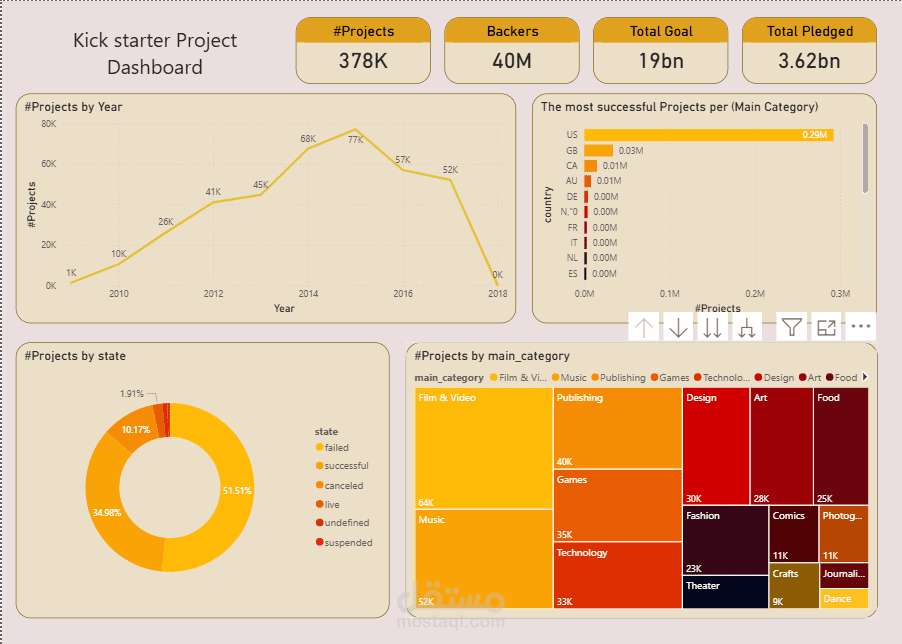The height and width of the screenshot is (644, 902).
Task: Click successful legend color marker
Action: pyautogui.click(x=319, y=465)
